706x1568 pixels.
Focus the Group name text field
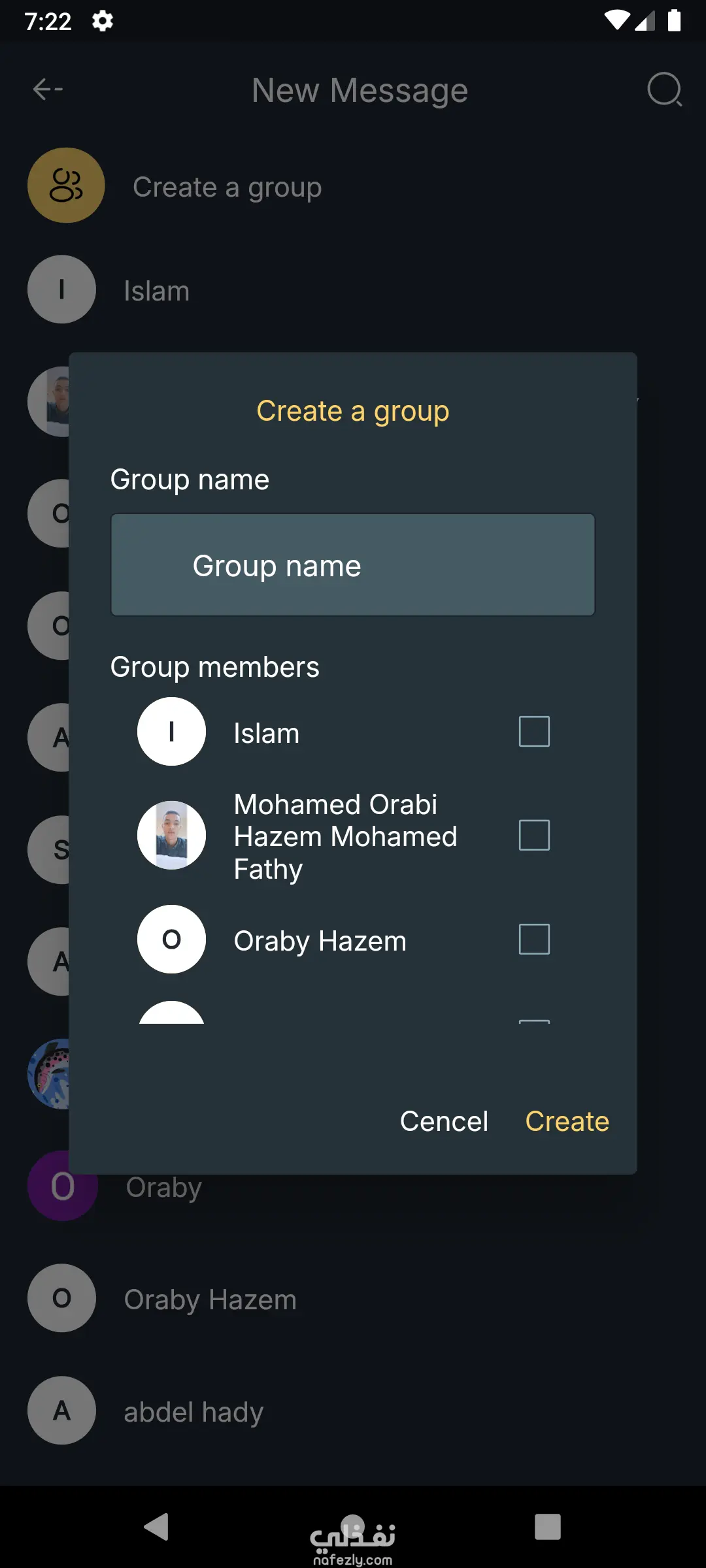click(353, 565)
